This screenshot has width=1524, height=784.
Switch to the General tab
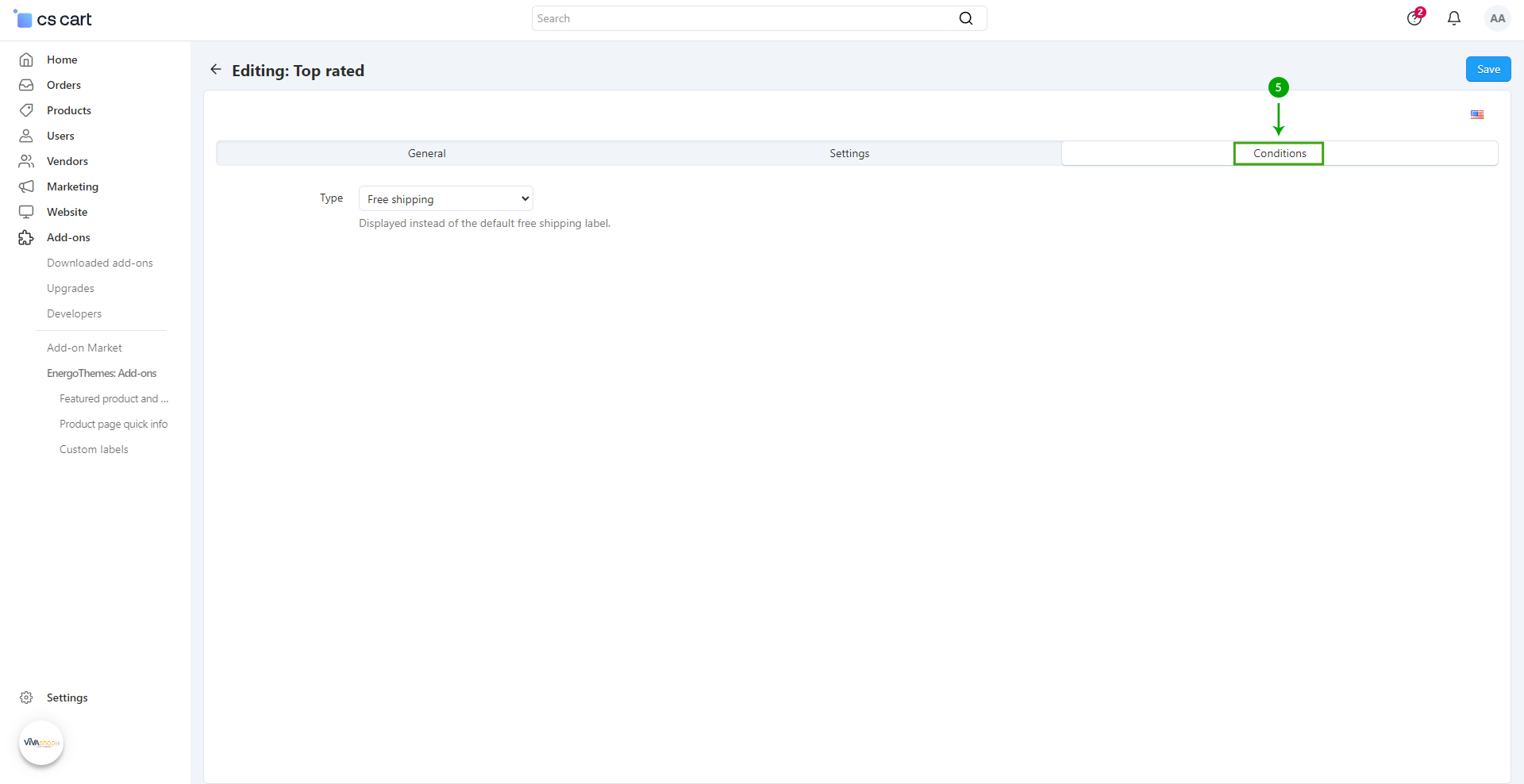(427, 153)
